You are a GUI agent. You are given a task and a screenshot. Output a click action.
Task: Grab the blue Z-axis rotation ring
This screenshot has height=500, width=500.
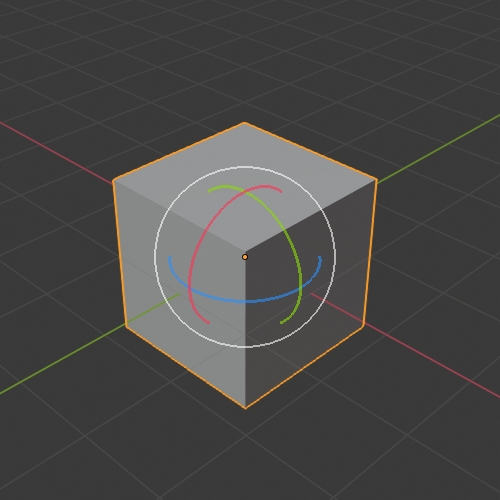[245, 302]
